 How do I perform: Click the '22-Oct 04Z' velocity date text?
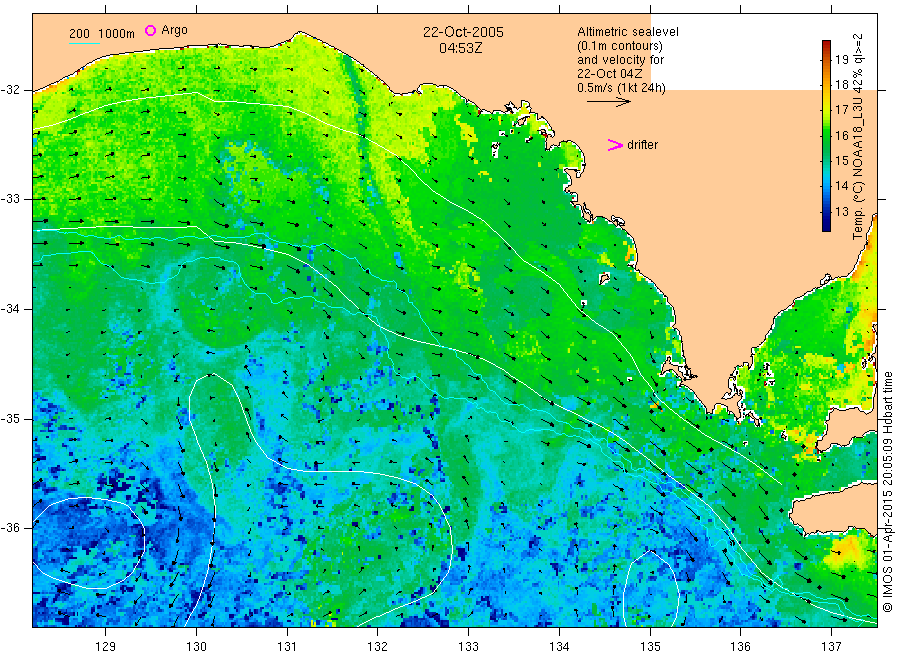(610, 74)
